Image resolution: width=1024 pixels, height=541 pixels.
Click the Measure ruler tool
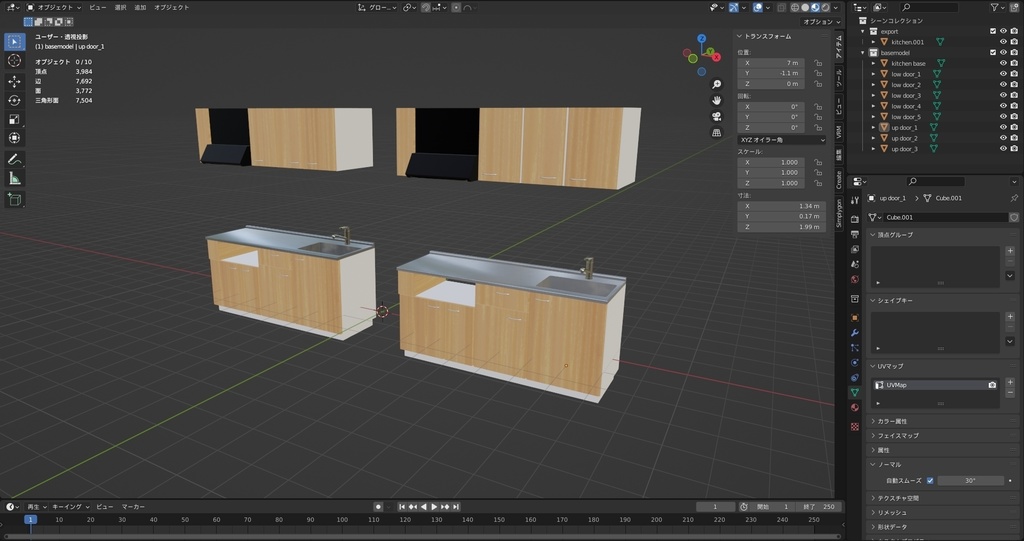click(15, 178)
